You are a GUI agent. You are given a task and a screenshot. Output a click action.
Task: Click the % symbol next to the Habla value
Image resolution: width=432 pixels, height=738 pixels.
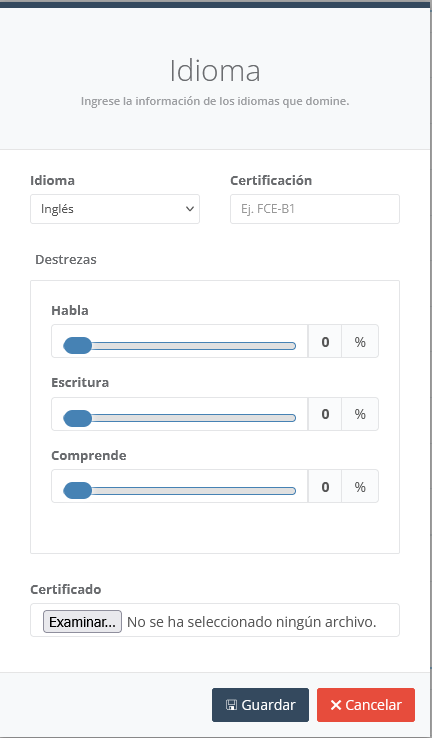pos(360,341)
